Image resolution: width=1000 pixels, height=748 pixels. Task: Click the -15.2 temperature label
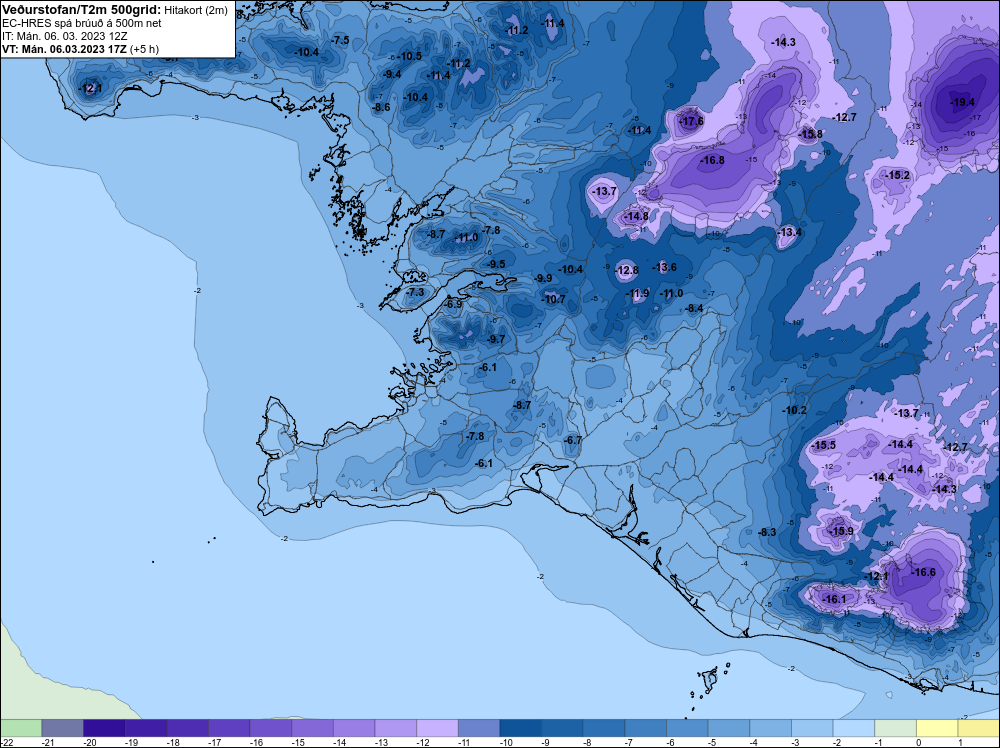pos(897,175)
